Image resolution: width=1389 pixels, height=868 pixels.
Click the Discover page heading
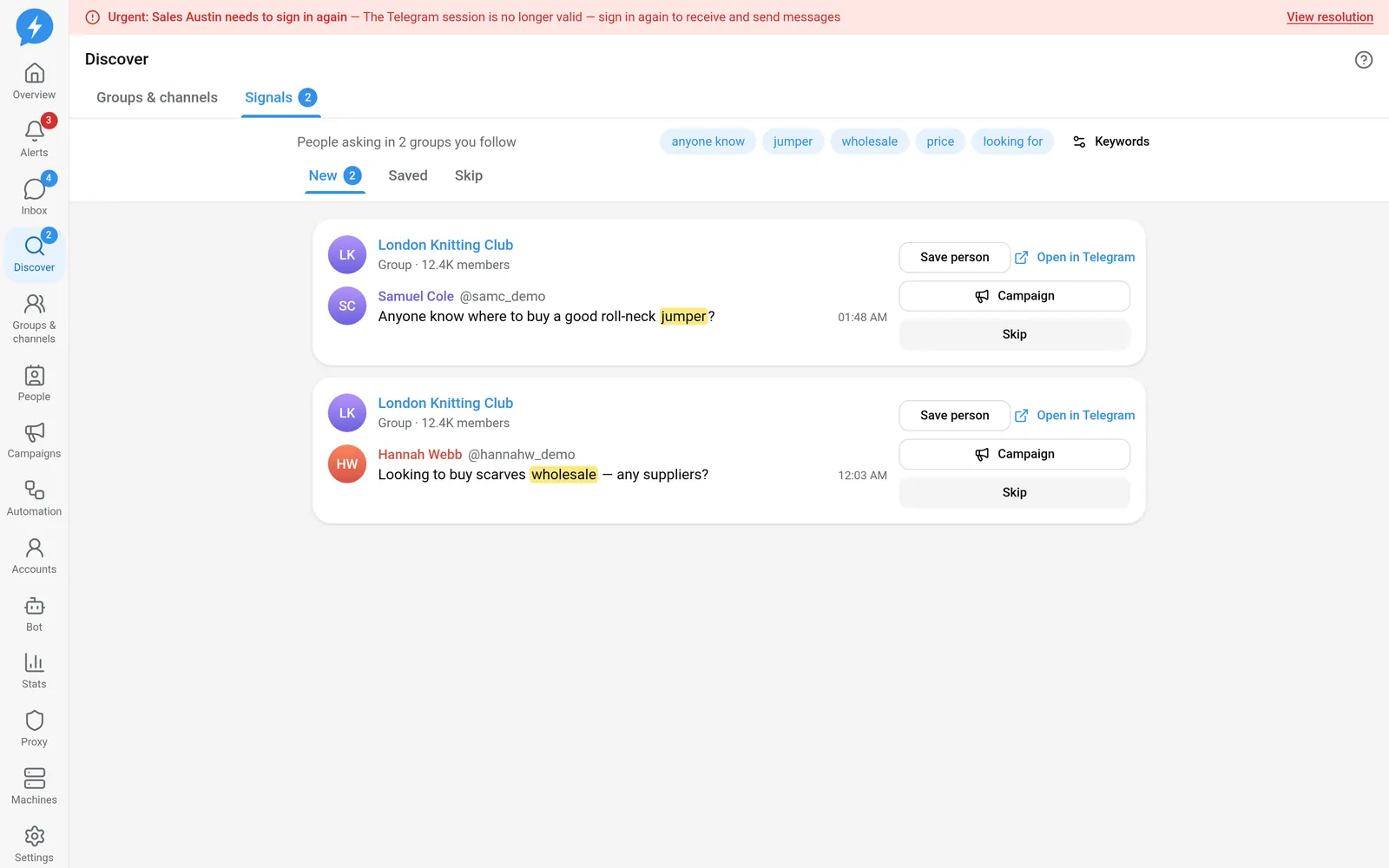tap(116, 59)
